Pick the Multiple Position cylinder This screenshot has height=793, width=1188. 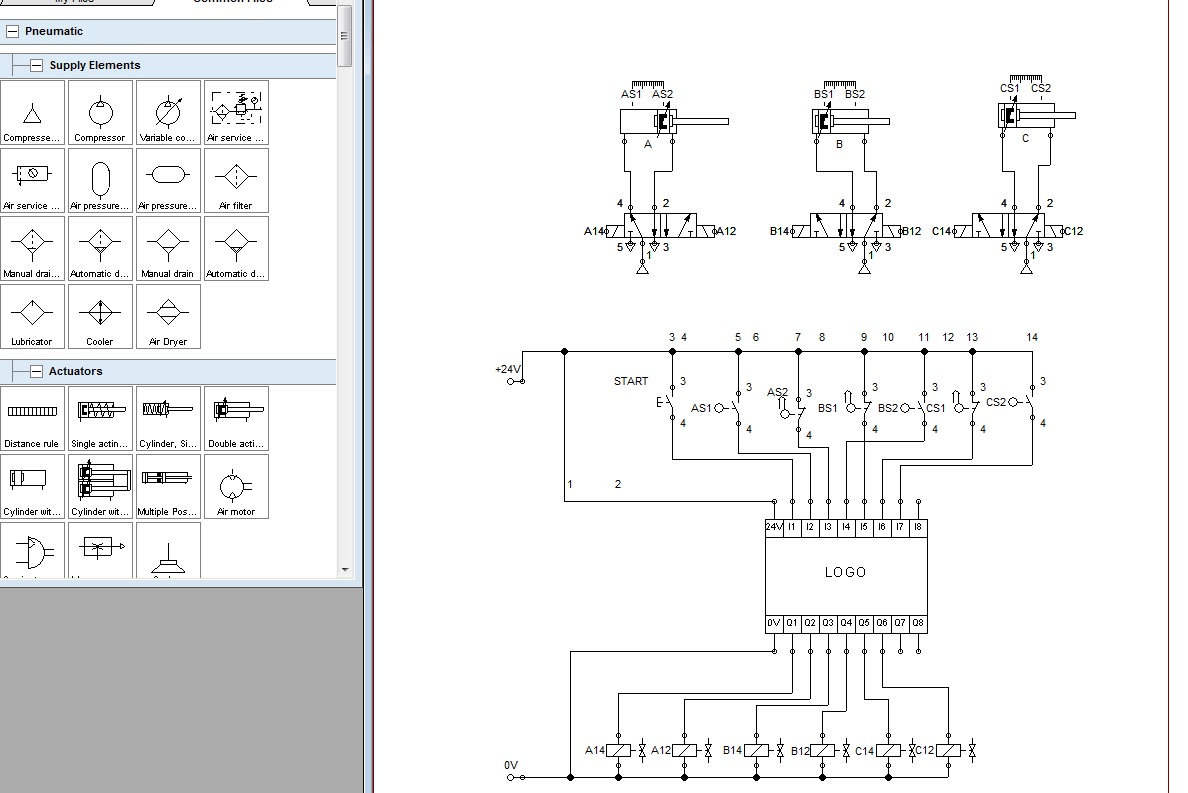[168, 486]
